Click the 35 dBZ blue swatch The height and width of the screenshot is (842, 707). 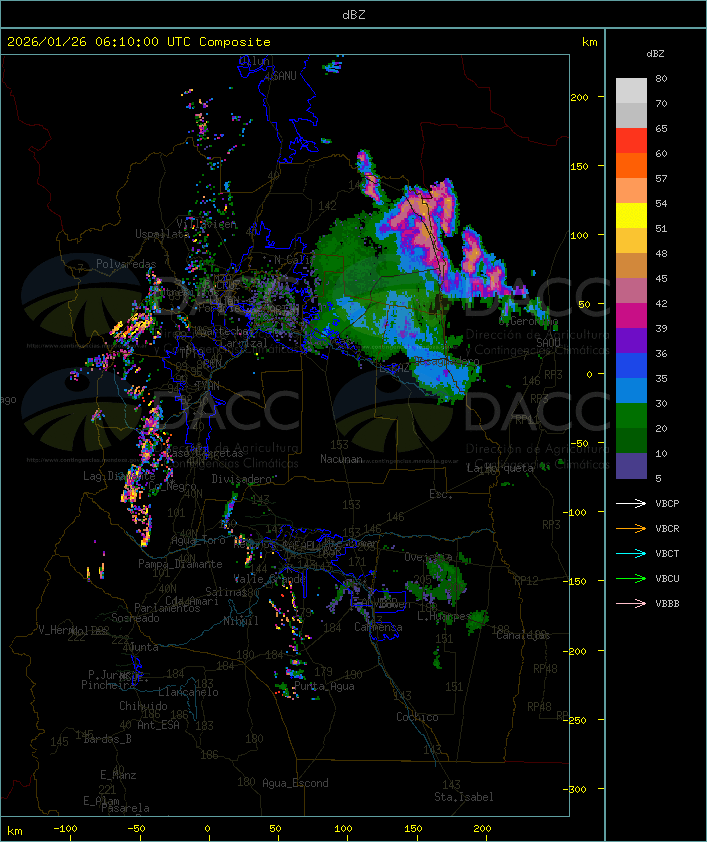[631, 390]
